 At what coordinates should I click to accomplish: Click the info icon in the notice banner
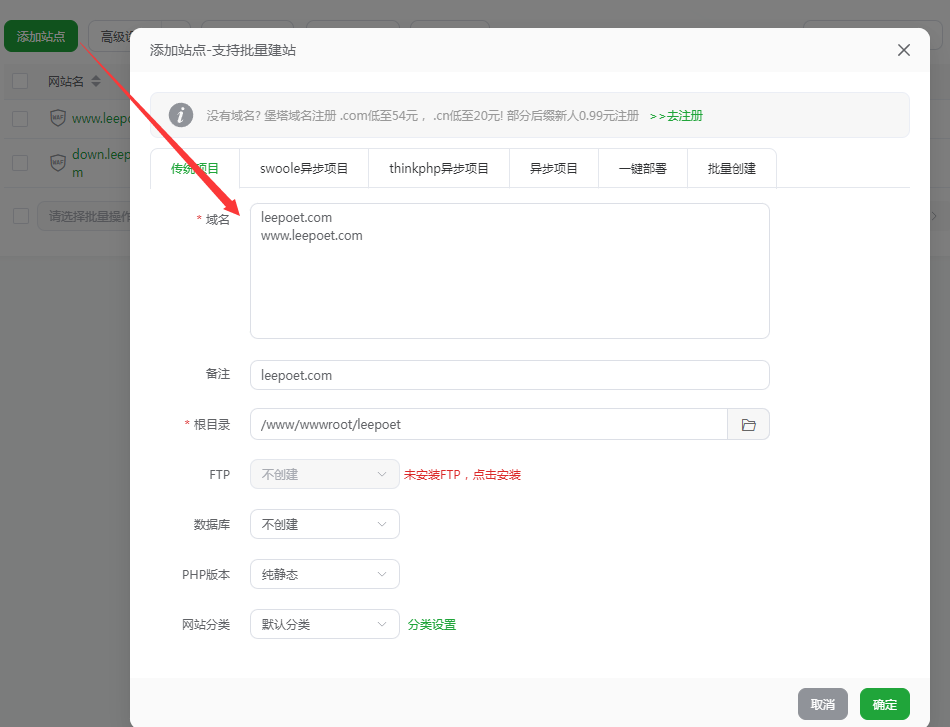point(180,115)
